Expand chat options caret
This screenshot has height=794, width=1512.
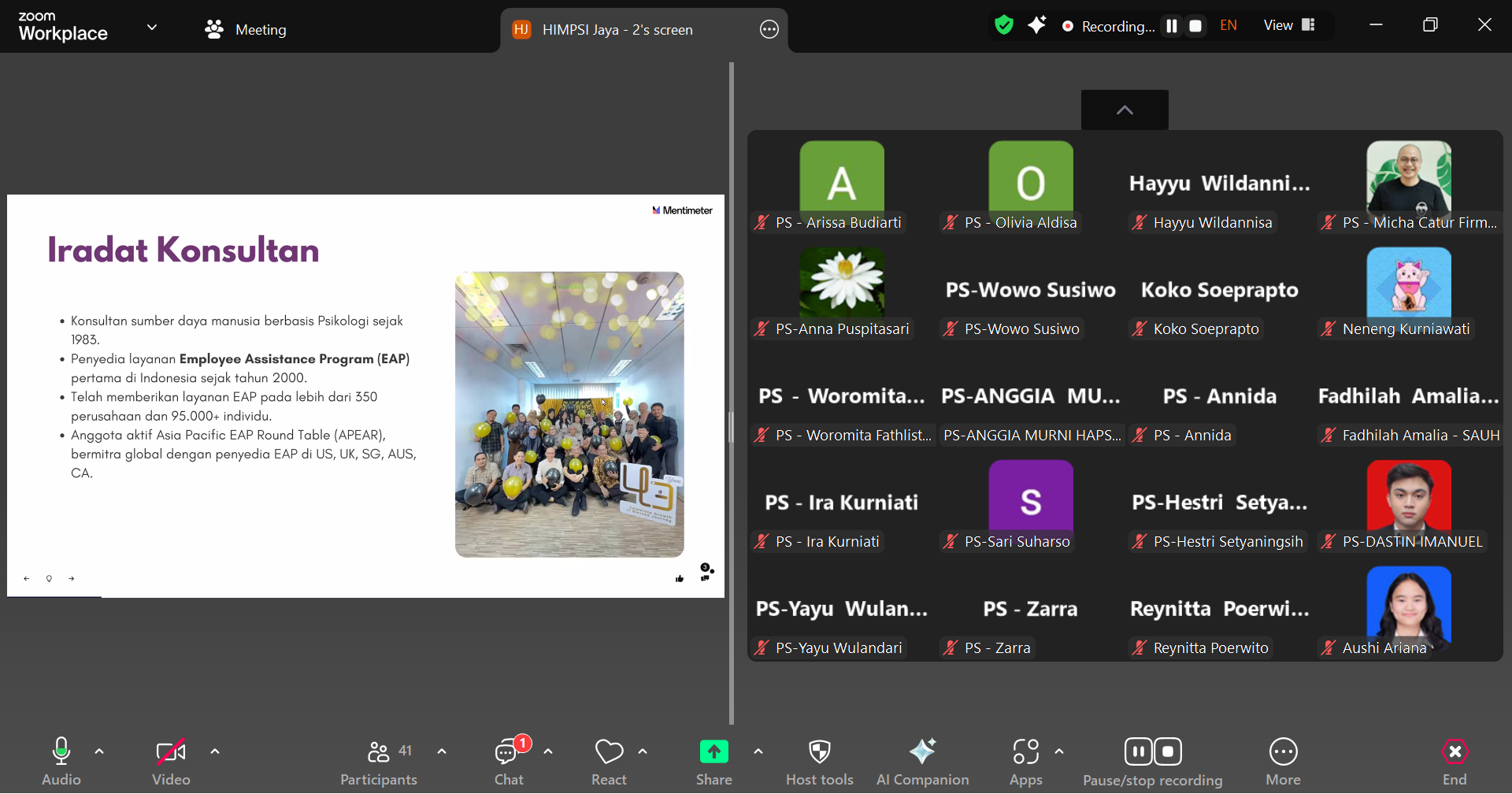[x=548, y=751]
